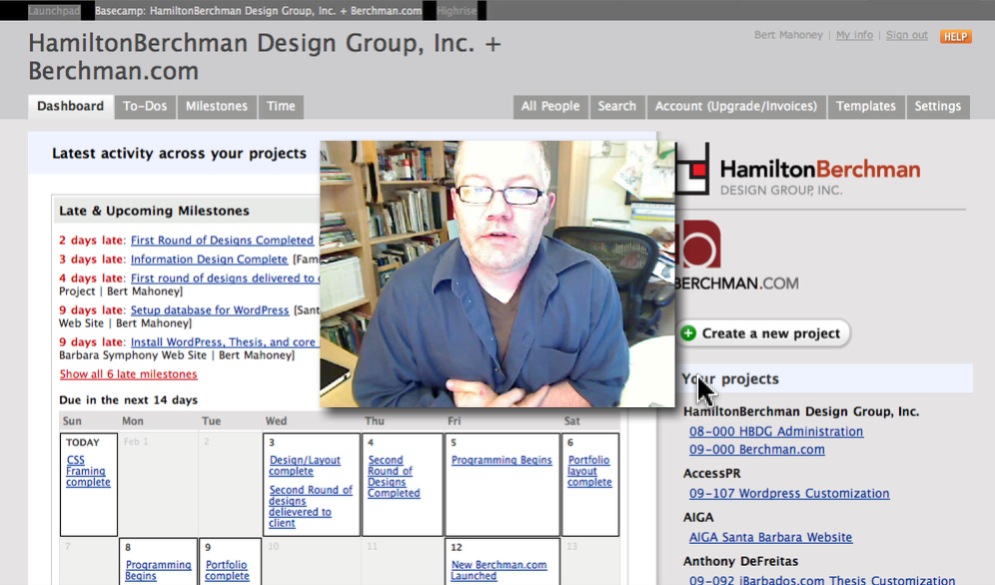Open the Milestones tab
The width and height of the screenshot is (995, 585).
[216, 107]
